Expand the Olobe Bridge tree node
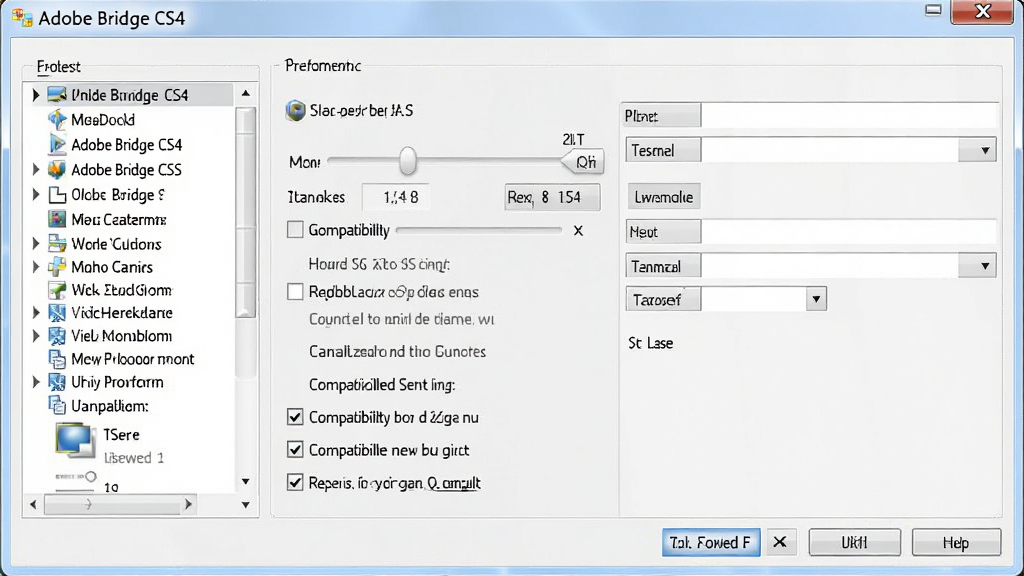1024x576 pixels. [36, 195]
